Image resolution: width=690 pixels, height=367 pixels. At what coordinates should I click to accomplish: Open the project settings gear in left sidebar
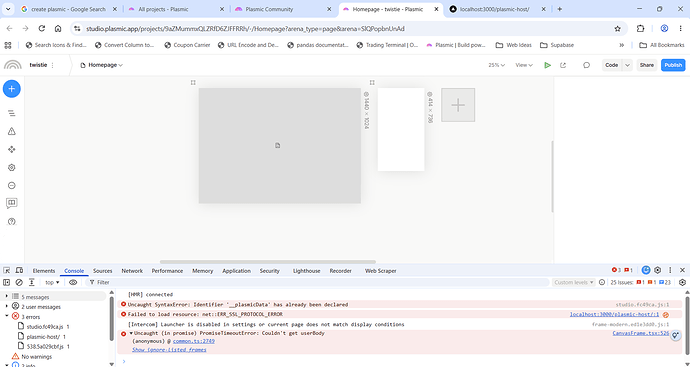(12, 168)
